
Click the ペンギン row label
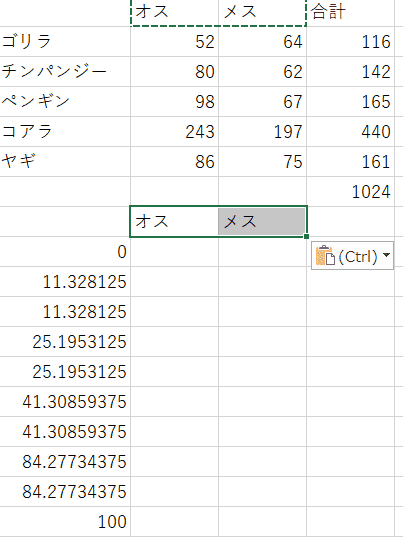pos(65,102)
